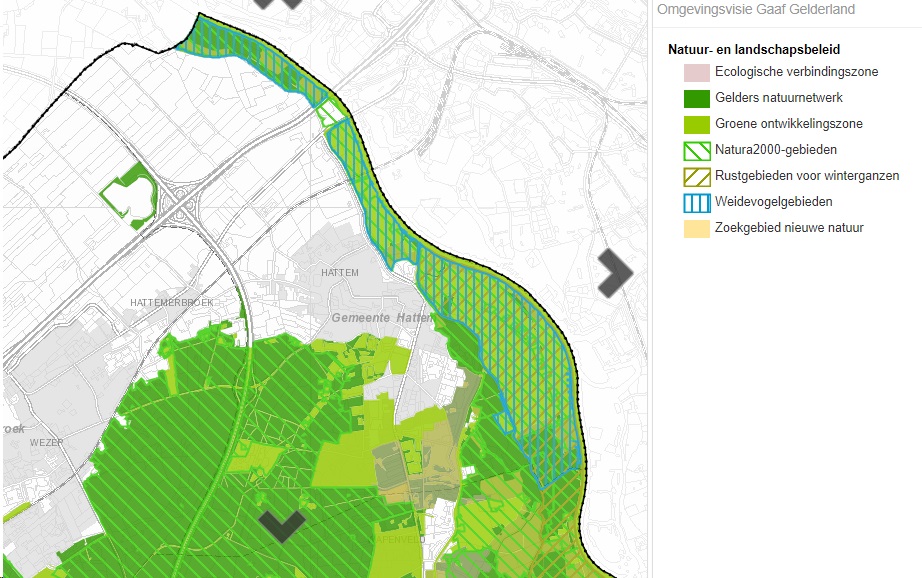Select the Gelders natuurnetwerk legend label

[x=778, y=98]
